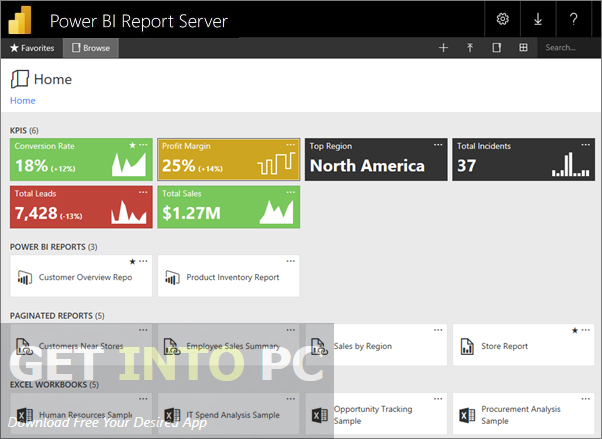
Task: Click the Power BI logo
Action: tap(20, 19)
